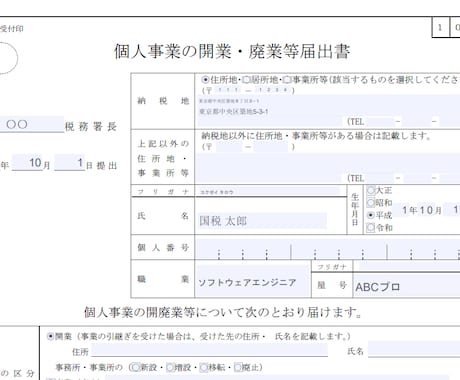Select the 住所地 radio button
Screen dimensions: 460x380
[x=206, y=80]
